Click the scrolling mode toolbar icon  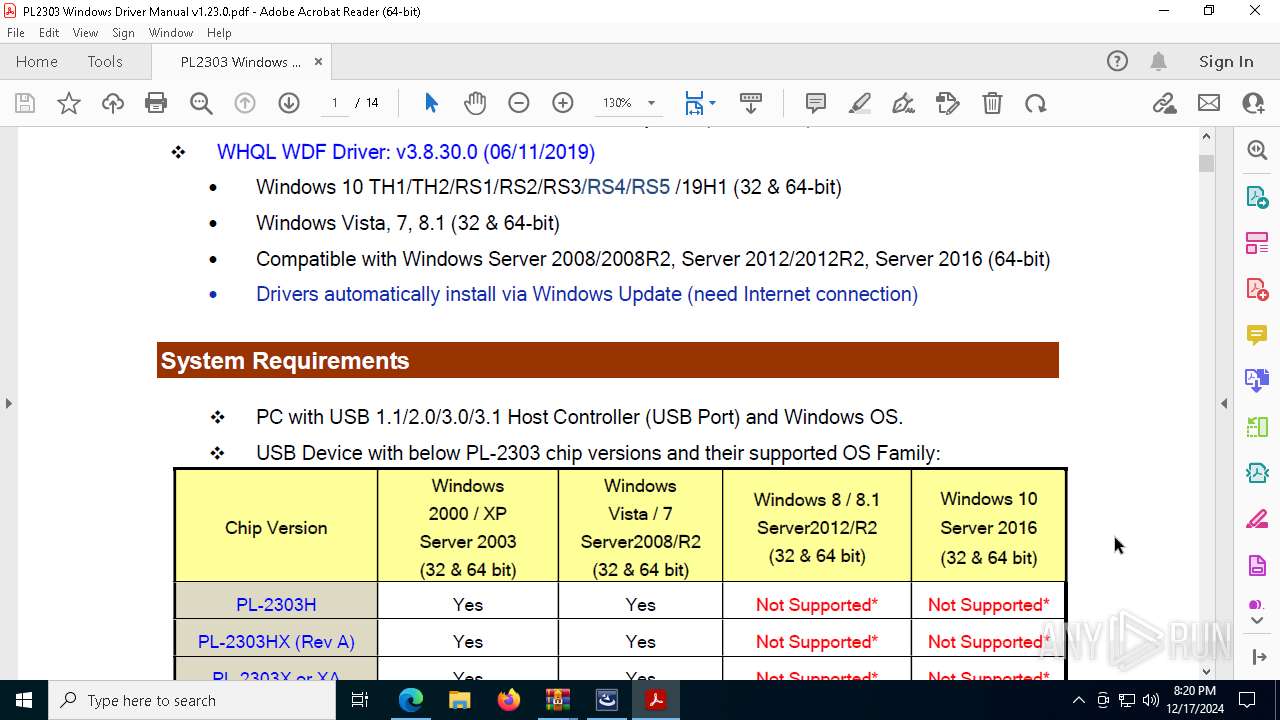click(x=751, y=103)
